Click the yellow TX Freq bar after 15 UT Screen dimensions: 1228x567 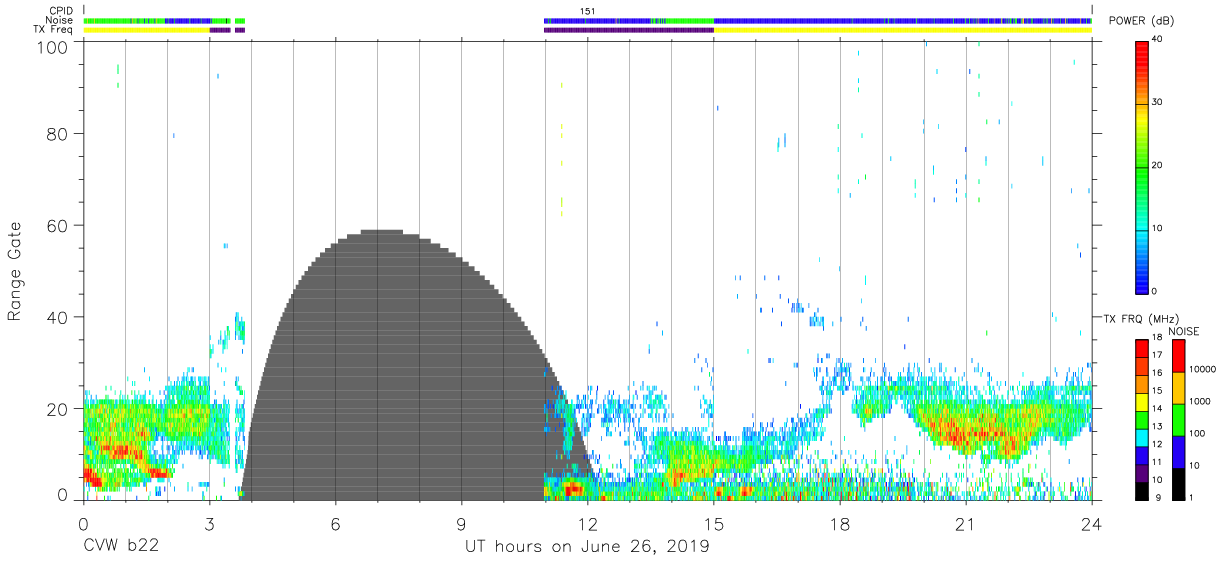[x=902, y=30]
